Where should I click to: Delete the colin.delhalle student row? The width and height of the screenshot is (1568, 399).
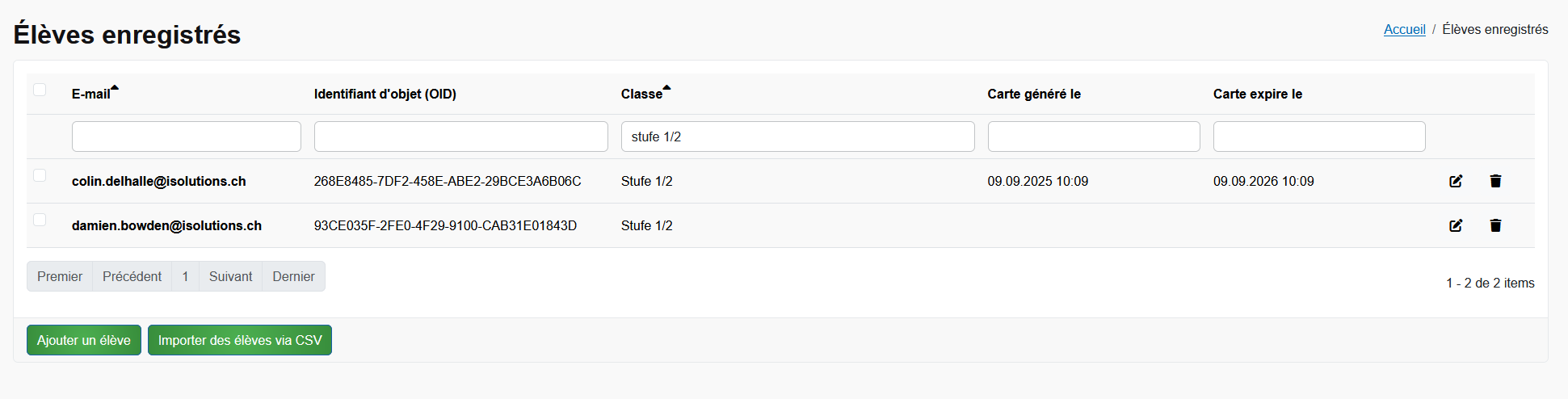1495,181
